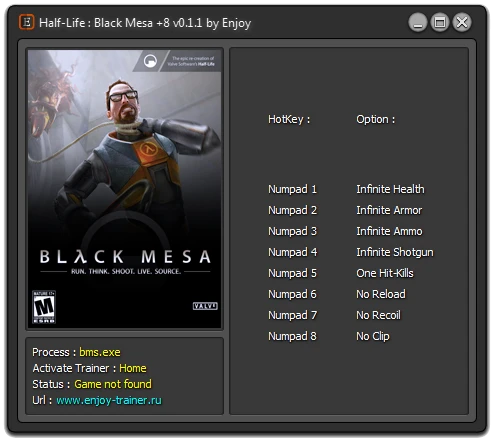
Task: Click the No Clip option
Action: 373,336
